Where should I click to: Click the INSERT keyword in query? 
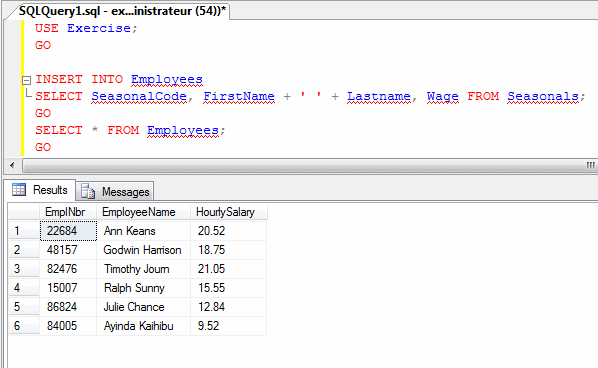tap(59, 79)
